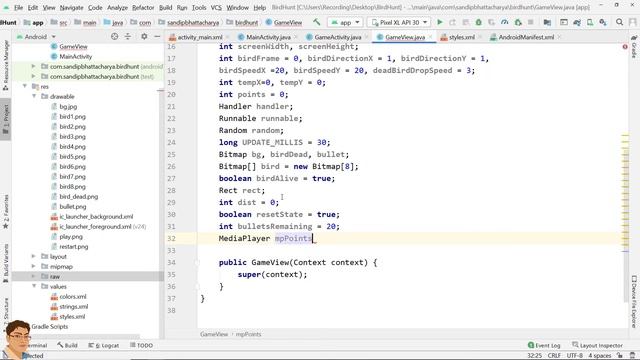The height and width of the screenshot is (360, 640).
Task: Open the Project Structure toolbar icon
Action: point(547,22)
